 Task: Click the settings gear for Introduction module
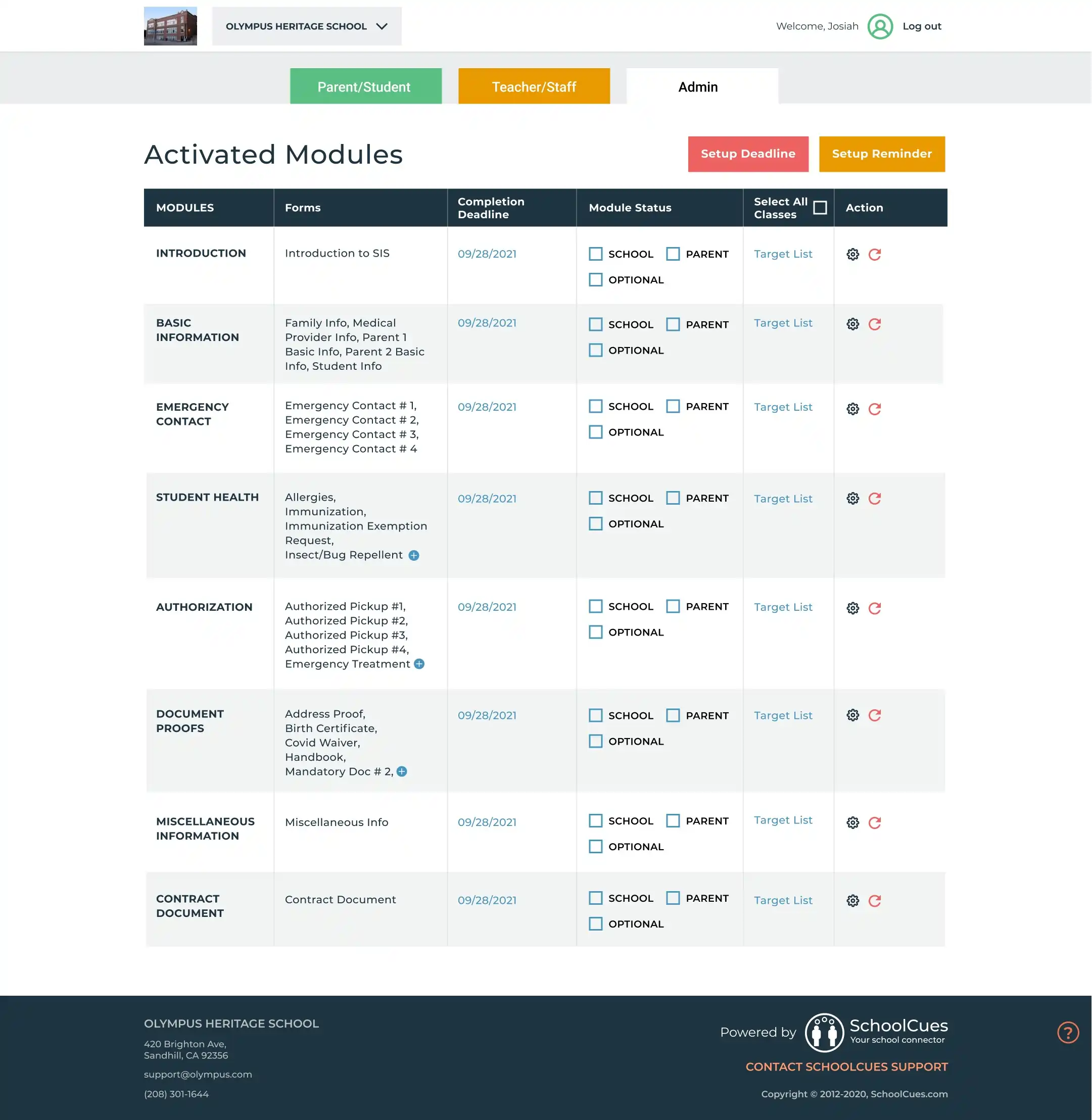coord(852,254)
